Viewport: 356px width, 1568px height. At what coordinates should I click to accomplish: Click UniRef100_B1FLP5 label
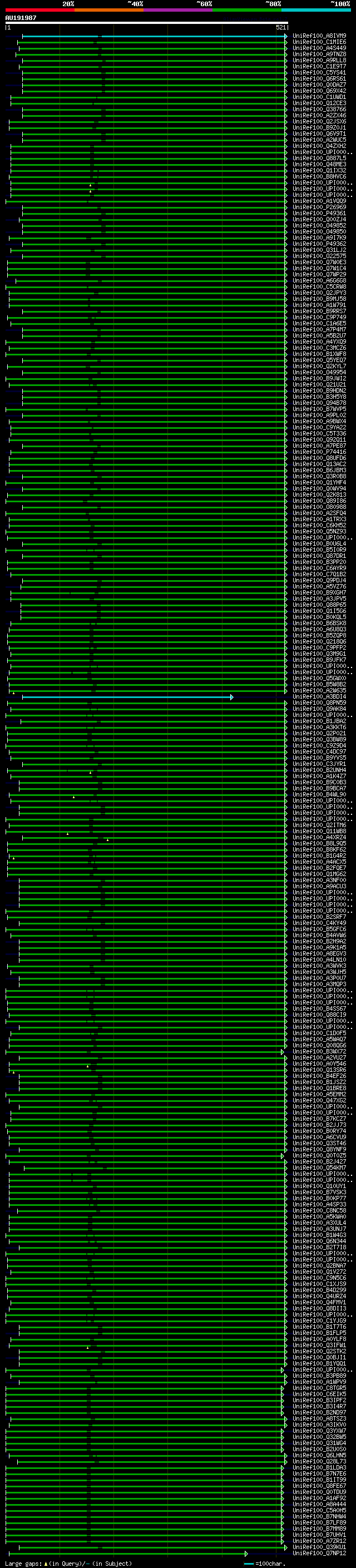point(319,1332)
